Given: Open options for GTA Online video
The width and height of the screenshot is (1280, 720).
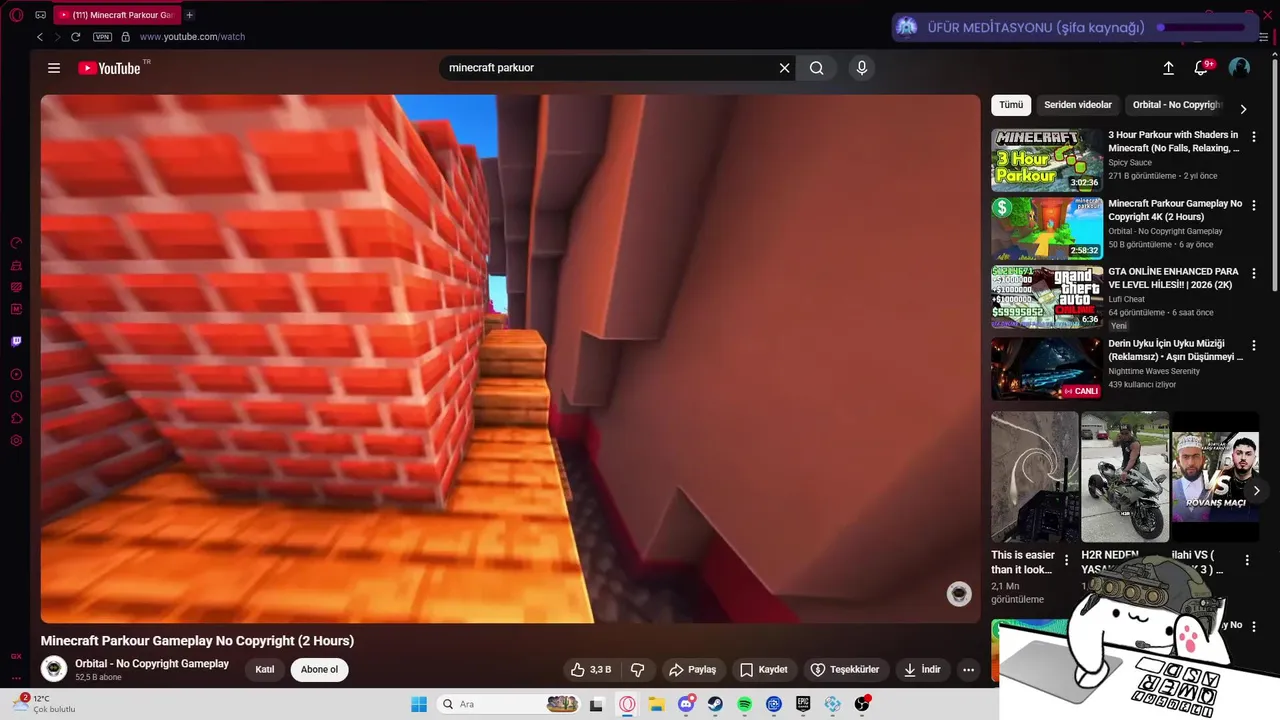Looking at the screenshot, I should point(1254,273).
